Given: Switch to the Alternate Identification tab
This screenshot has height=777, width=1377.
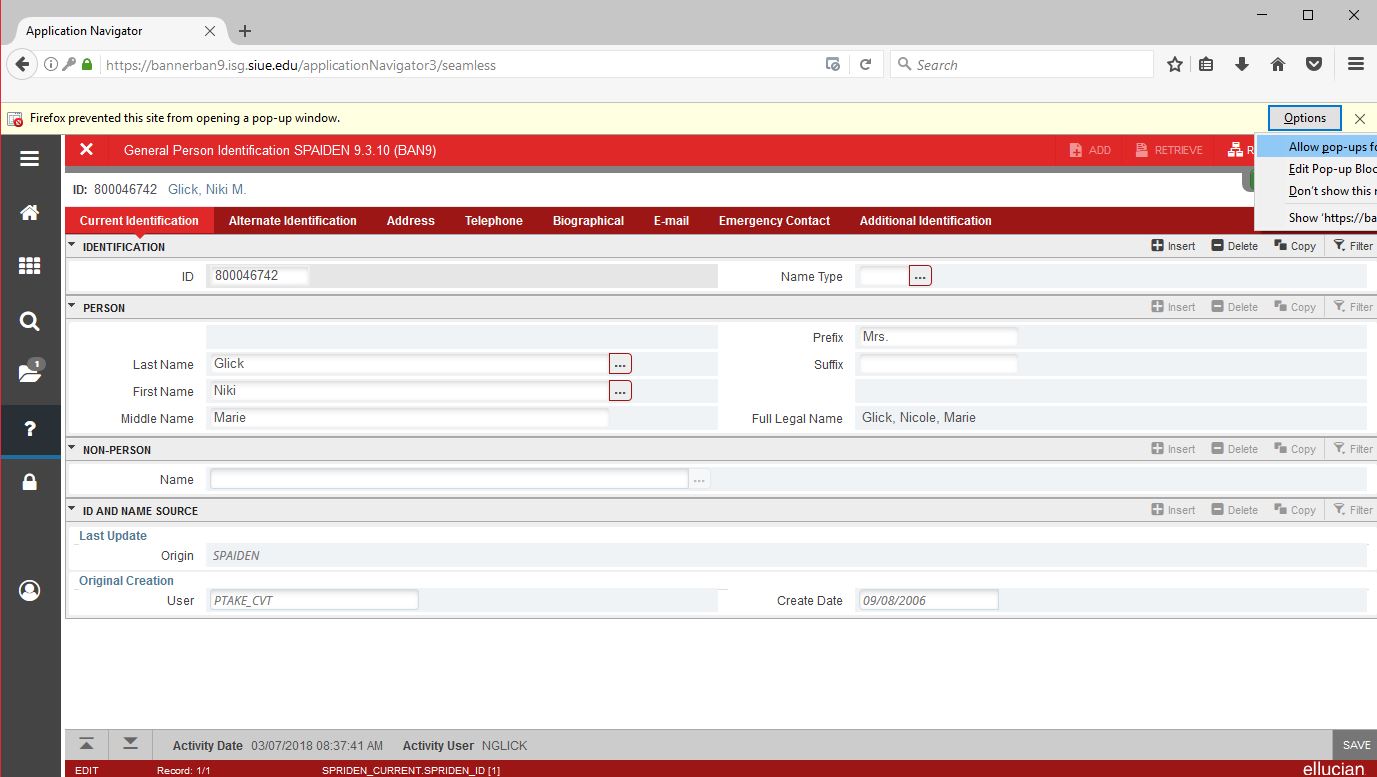Looking at the screenshot, I should (292, 221).
